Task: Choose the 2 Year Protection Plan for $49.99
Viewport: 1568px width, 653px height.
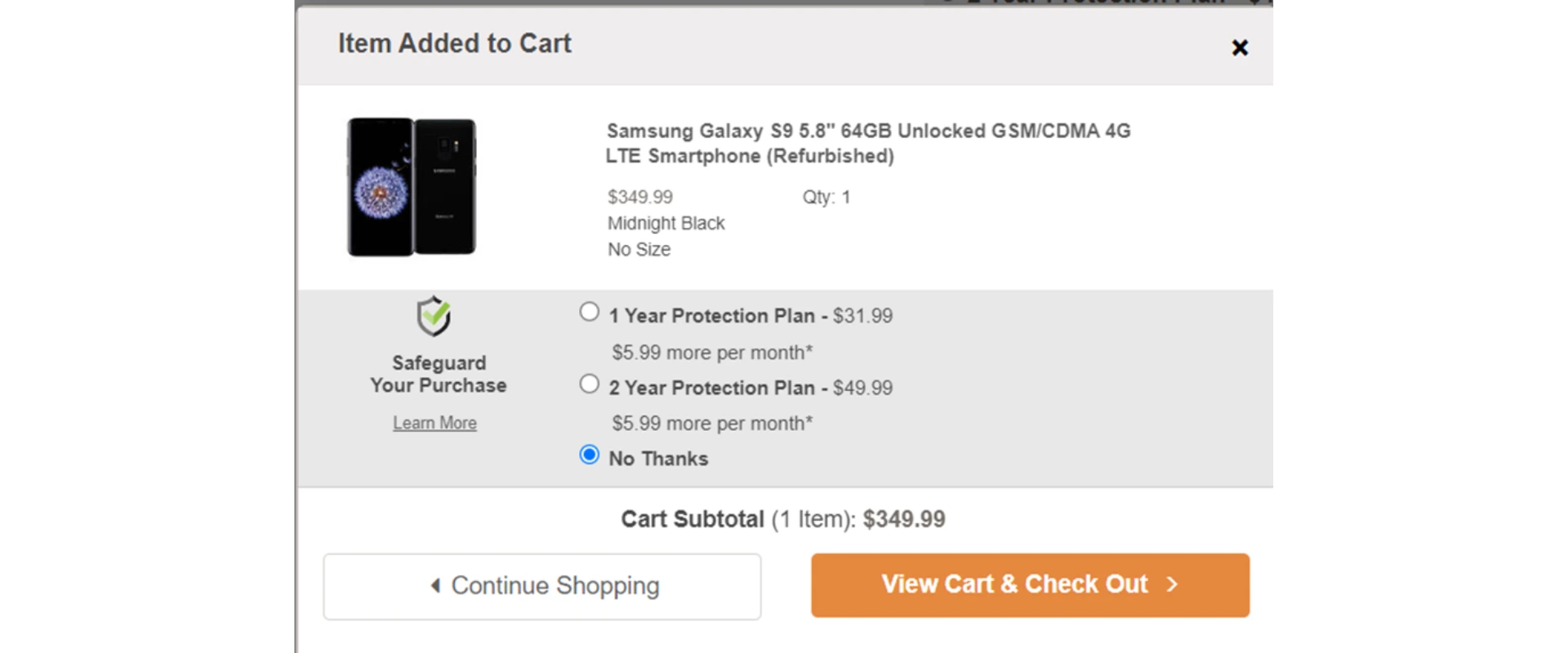Action: pyautogui.click(x=589, y=383)
